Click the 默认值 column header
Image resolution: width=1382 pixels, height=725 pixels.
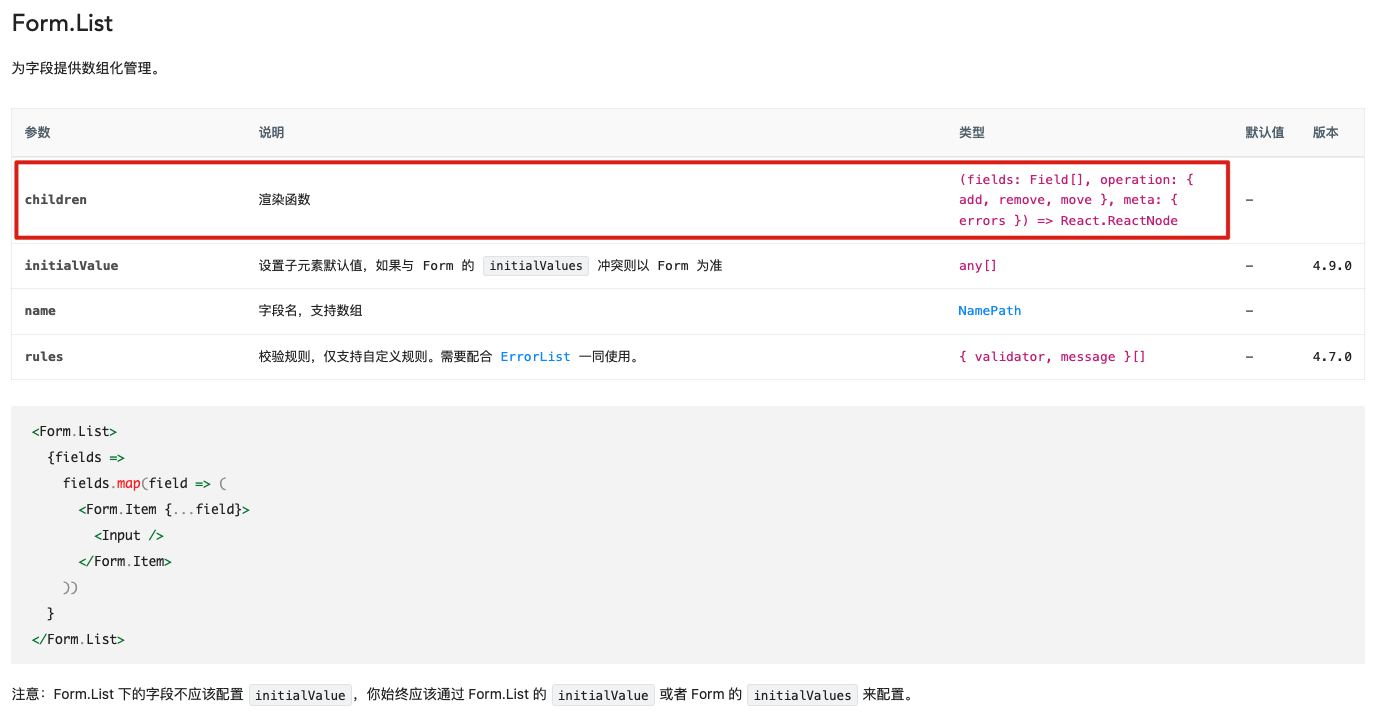click(1264, 133)
